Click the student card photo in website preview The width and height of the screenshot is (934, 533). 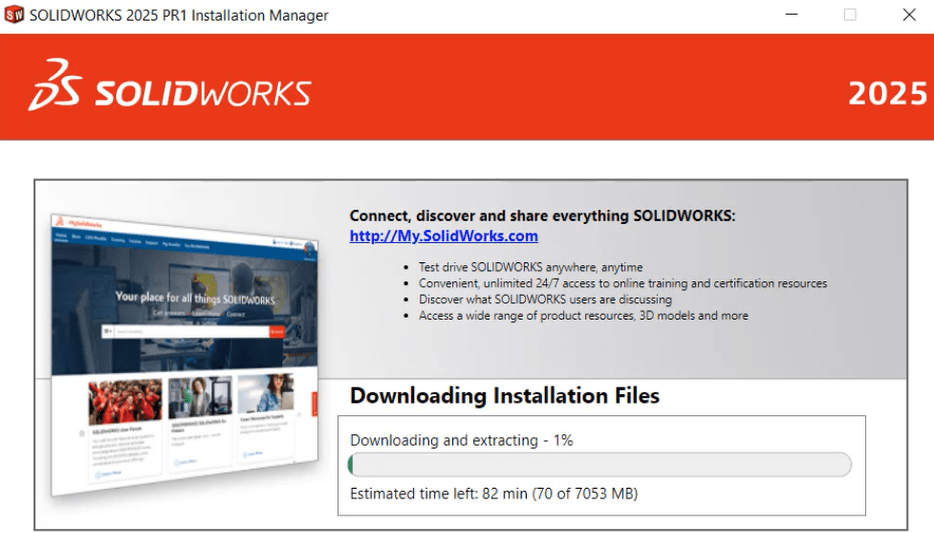pos(265,395)
